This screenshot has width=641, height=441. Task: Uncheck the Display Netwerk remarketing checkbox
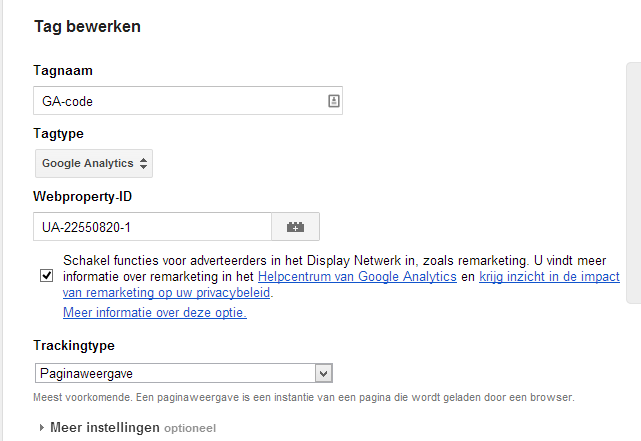47,276
